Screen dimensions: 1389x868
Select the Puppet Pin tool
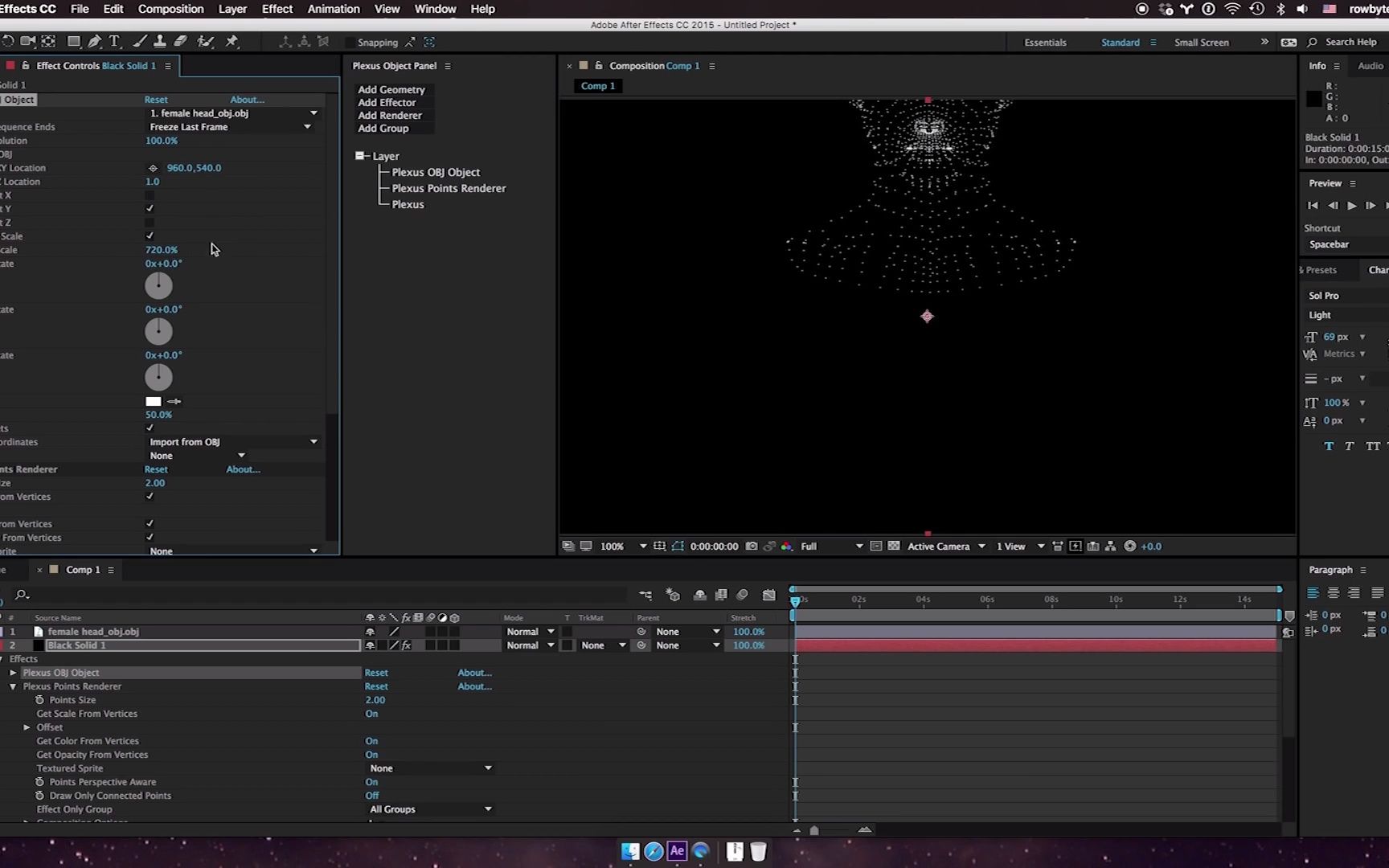point(232,42)
